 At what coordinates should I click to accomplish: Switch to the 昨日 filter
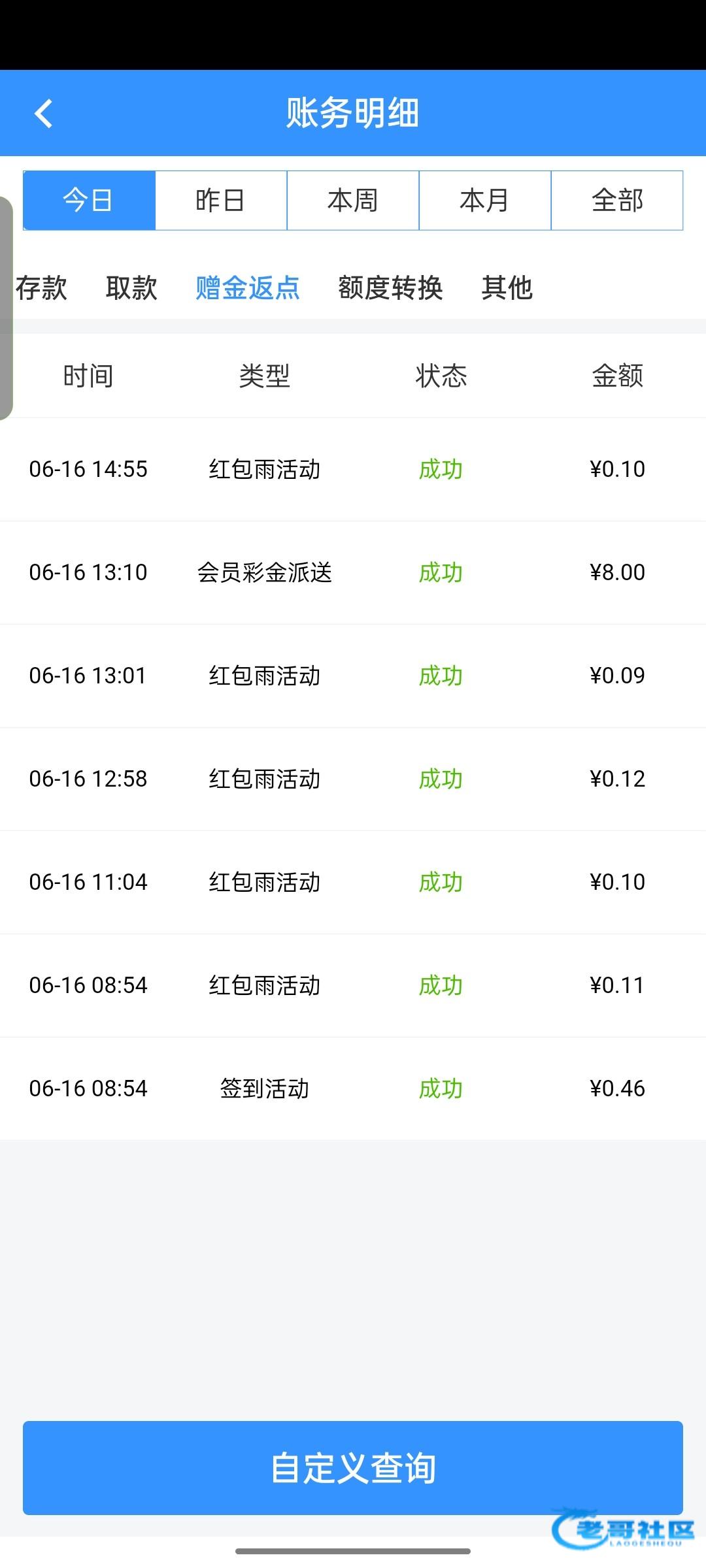[221, 201]
